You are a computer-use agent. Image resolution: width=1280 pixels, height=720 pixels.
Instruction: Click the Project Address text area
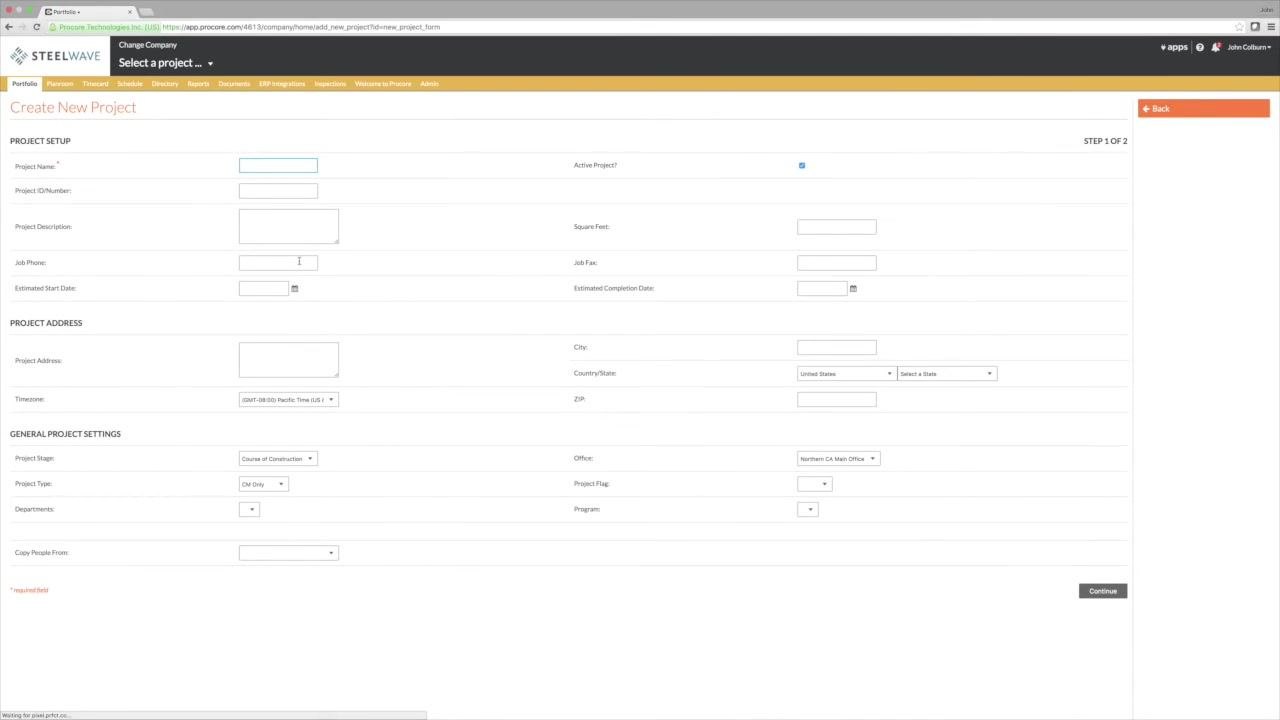[289, 360]
